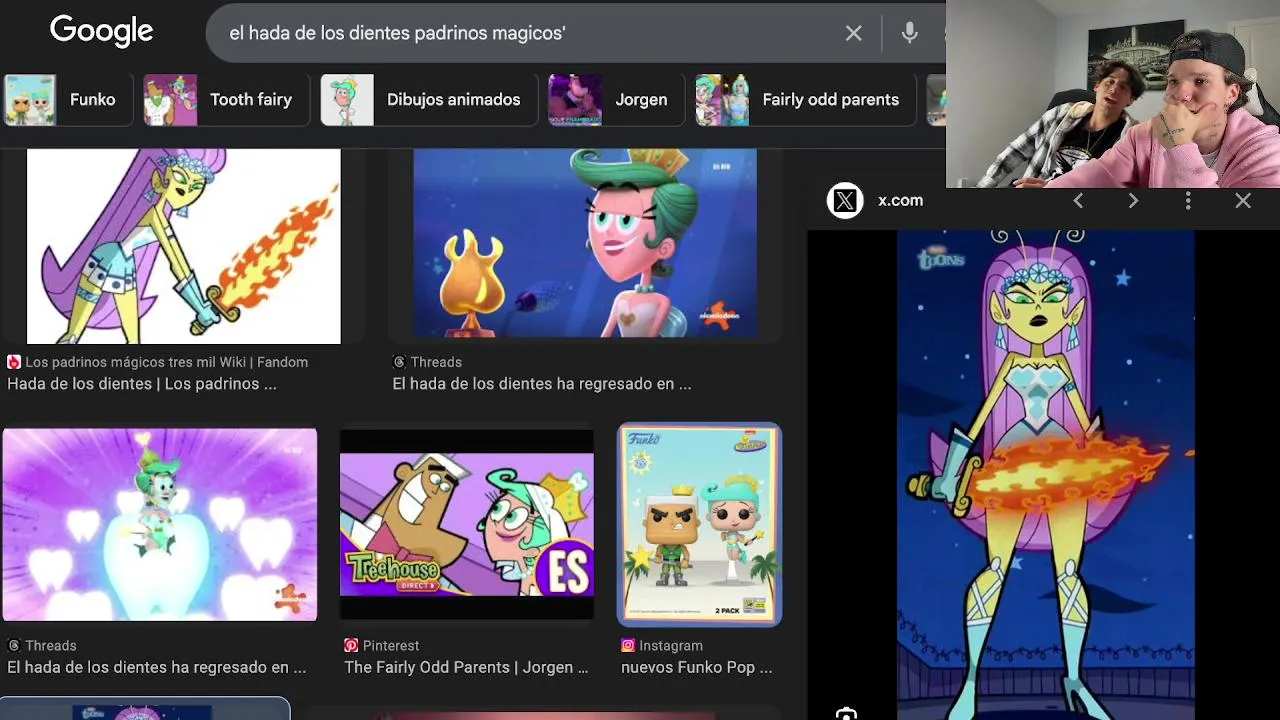This screenshot has height=720, width=1280.
Task: Clear the search query with X icon
Action: (853, 33)
